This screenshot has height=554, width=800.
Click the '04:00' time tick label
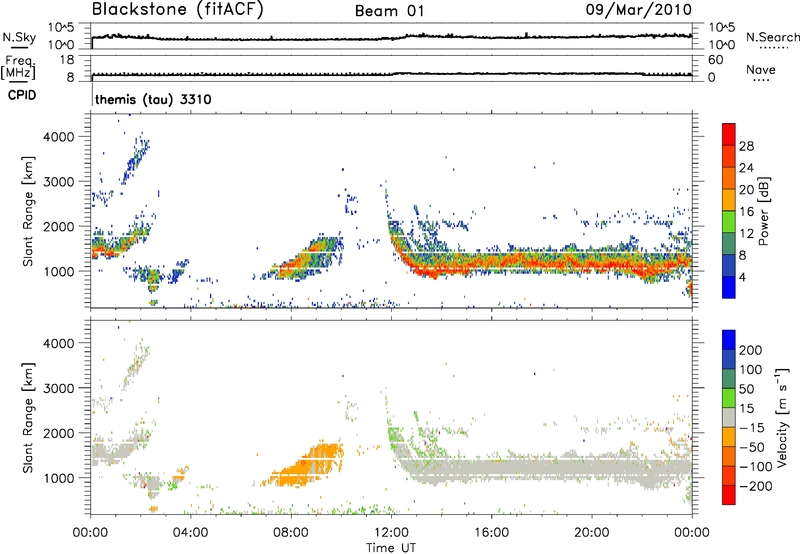pyautogui.click(x=191, y=533)
